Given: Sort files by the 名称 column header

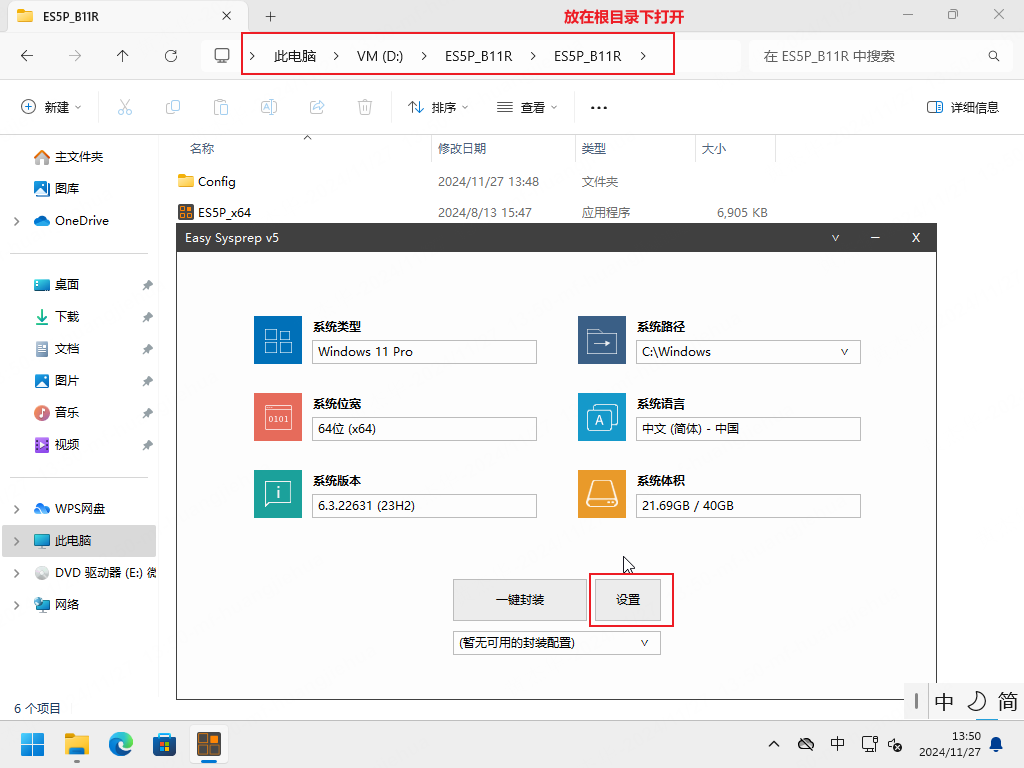Looking at the screenshot, I should (202, 149).
